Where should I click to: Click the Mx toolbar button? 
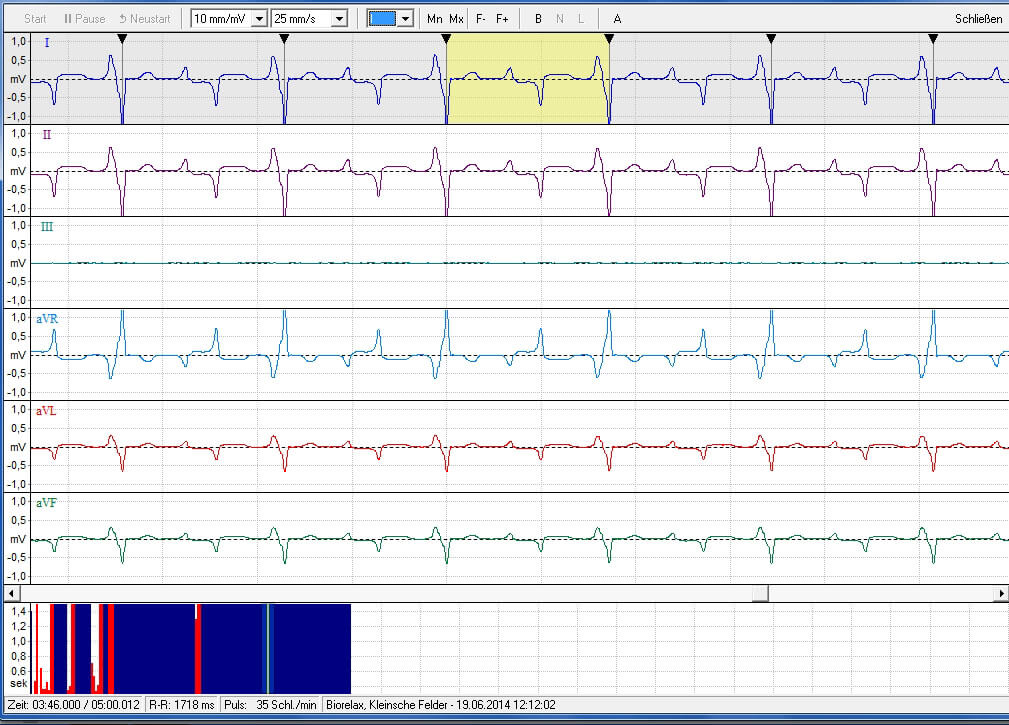(456, 19)
